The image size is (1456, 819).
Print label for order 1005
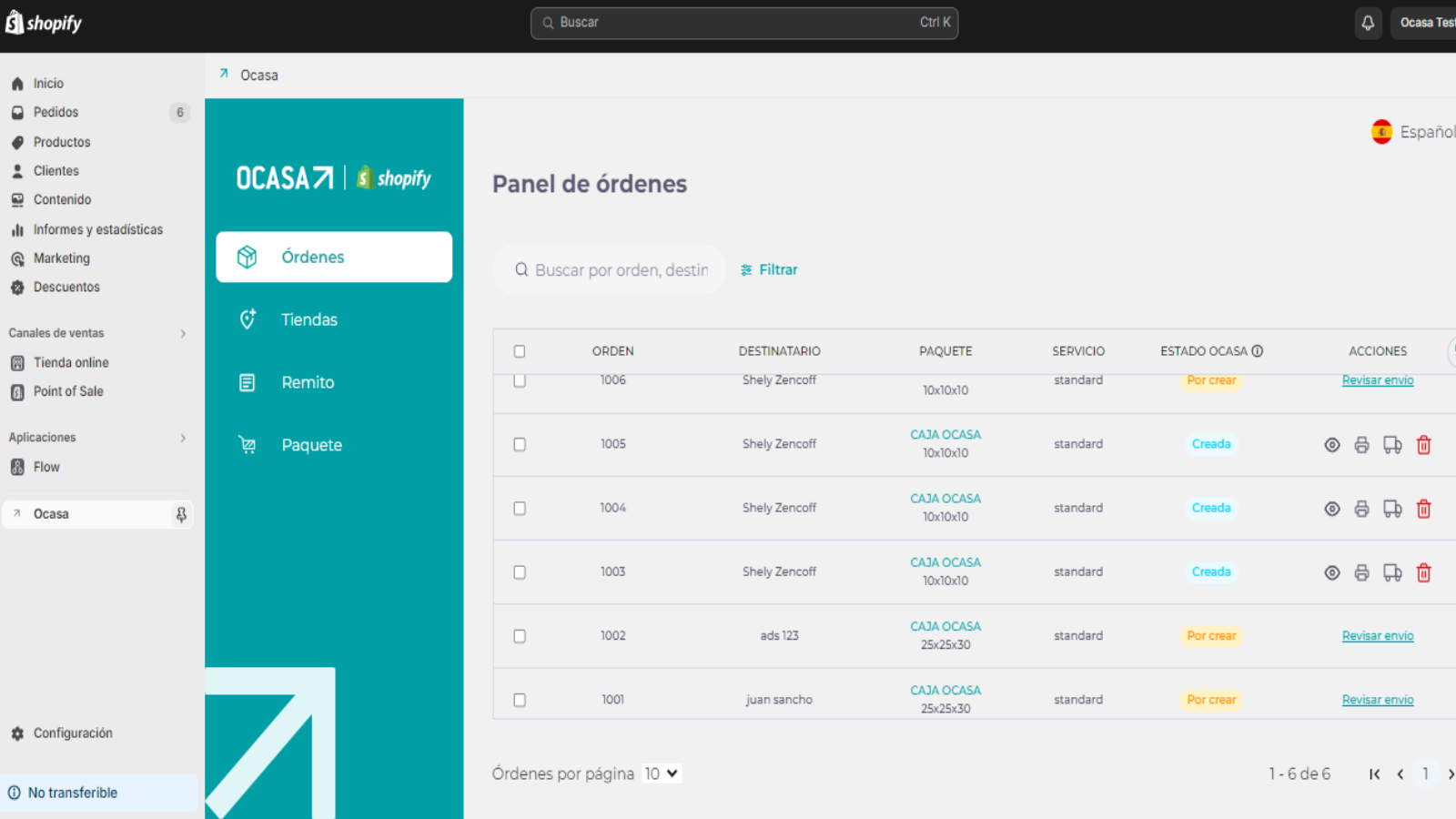[1361, 445]
